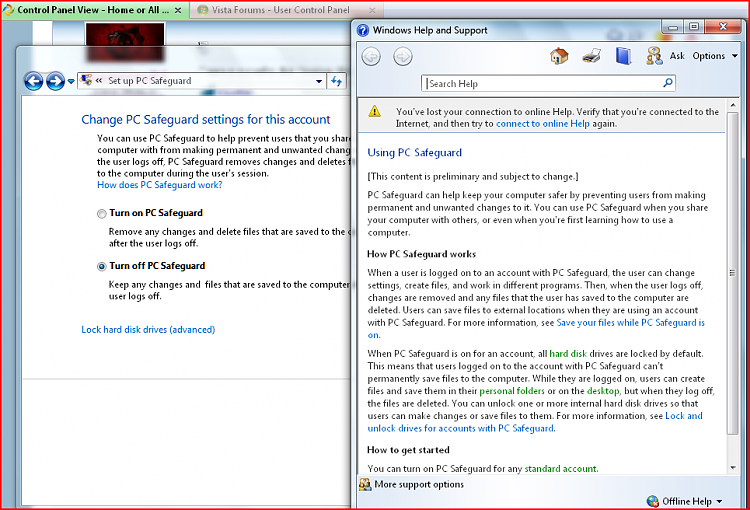Viewport: 750px width, 510px height.
Task: Click the Ask menu item
Action: point(677,56)
